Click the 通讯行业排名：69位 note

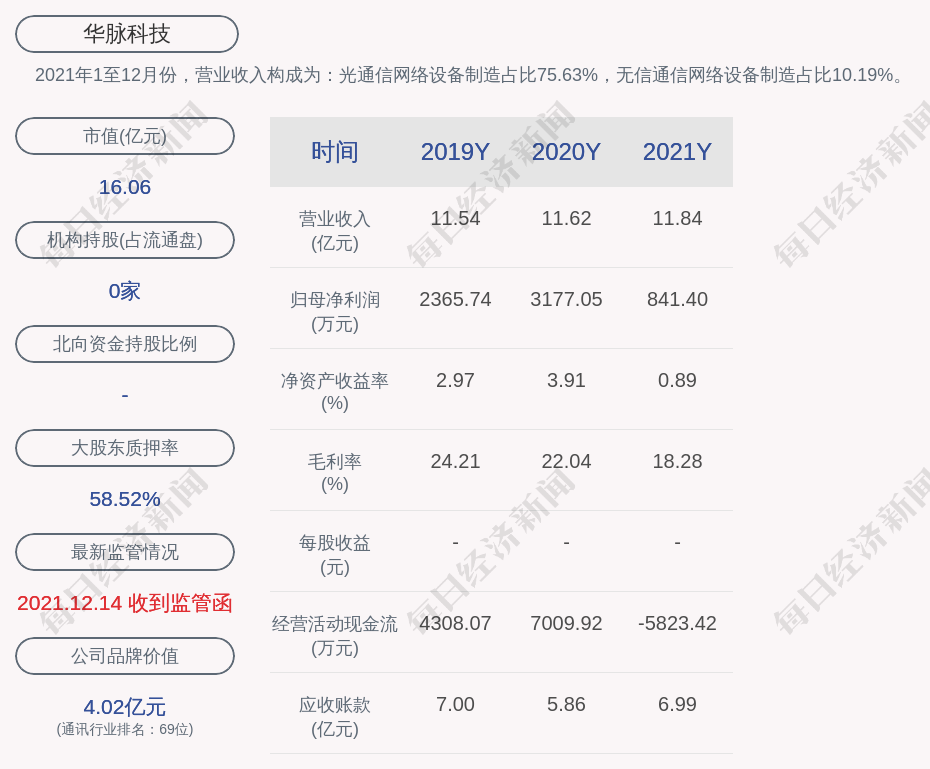pyautogui.click(x=125, y=729)
